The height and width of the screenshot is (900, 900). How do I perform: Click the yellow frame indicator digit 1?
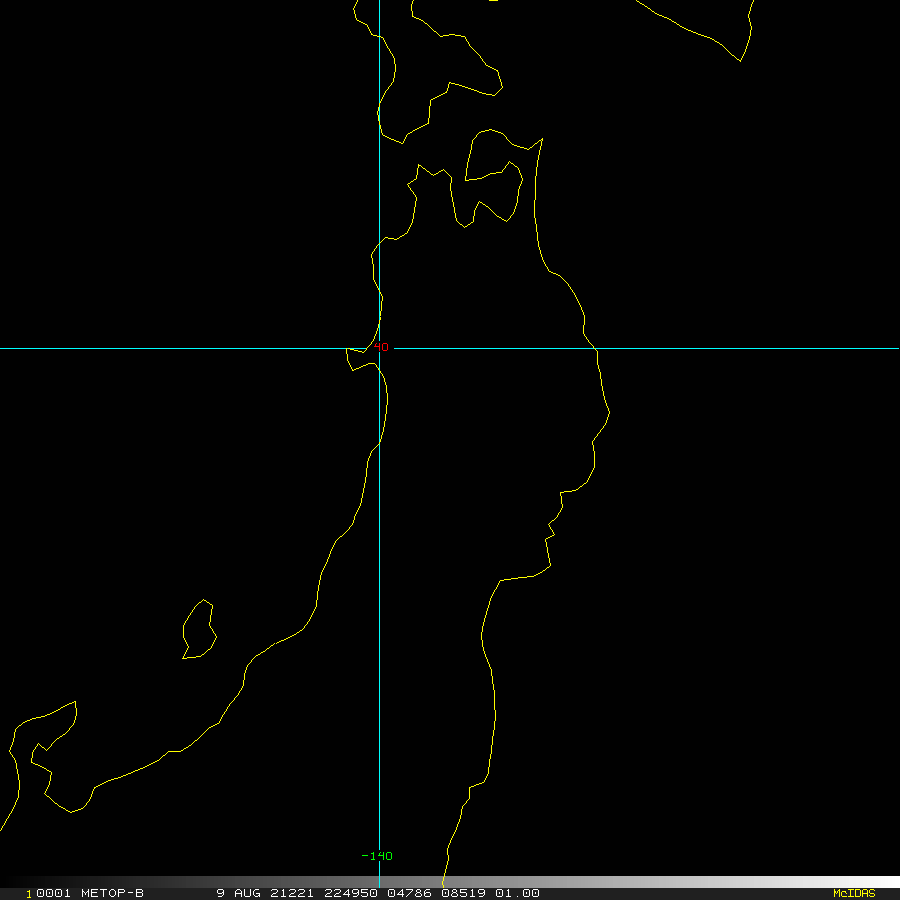coord(29,893)
